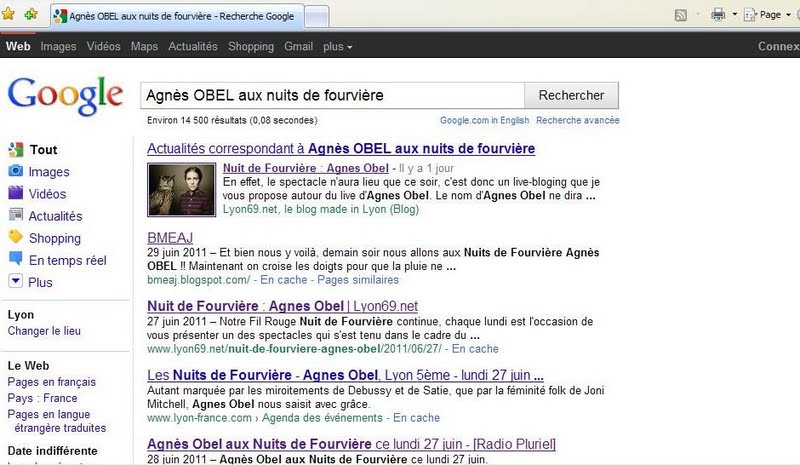Open Gmail from the top navigation bar
The height and width of the screenshot is (465, 800).
pyautogui.click(x=298, y=46)
